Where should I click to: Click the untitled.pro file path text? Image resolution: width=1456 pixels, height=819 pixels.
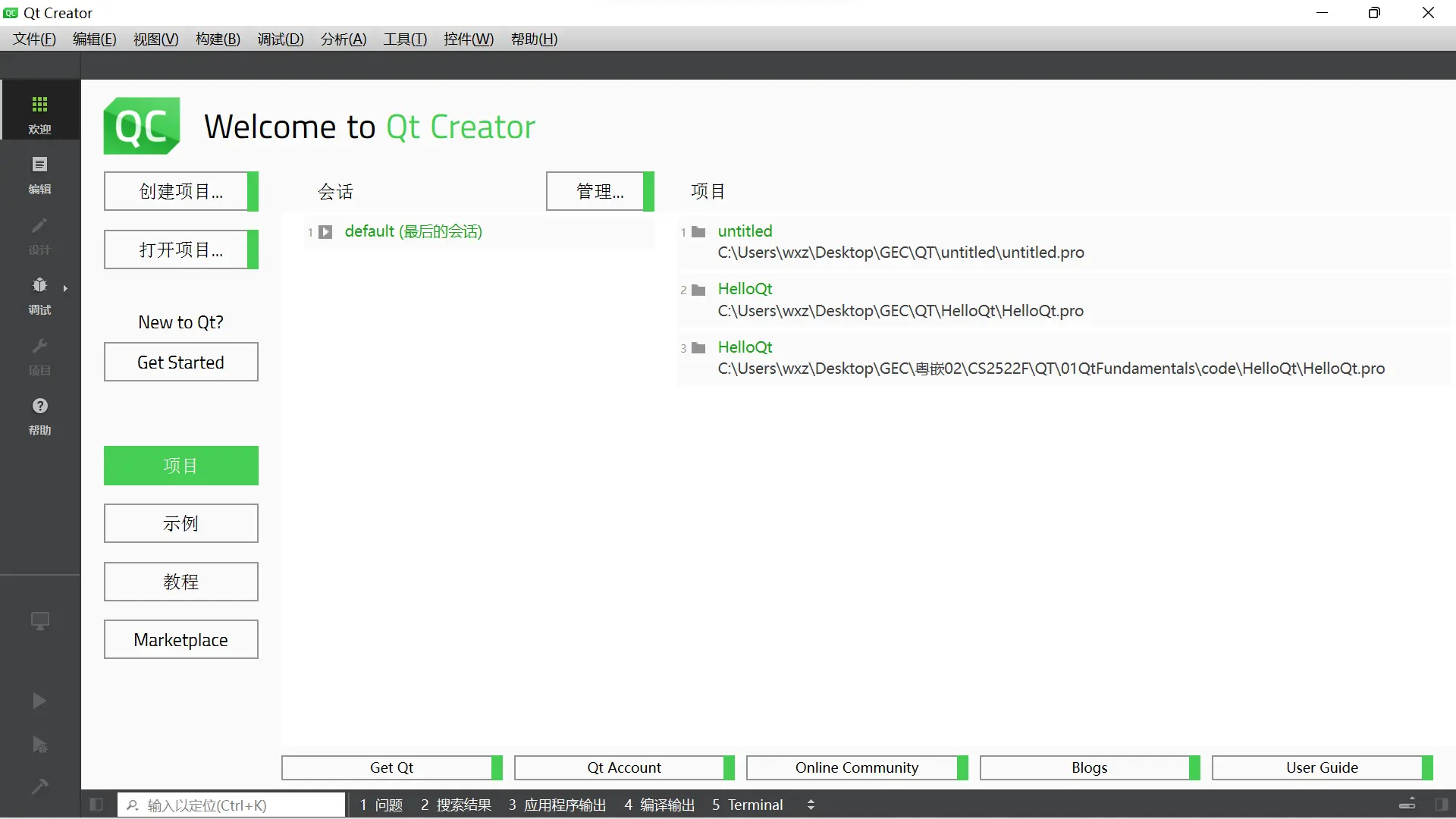pos(901,253)
